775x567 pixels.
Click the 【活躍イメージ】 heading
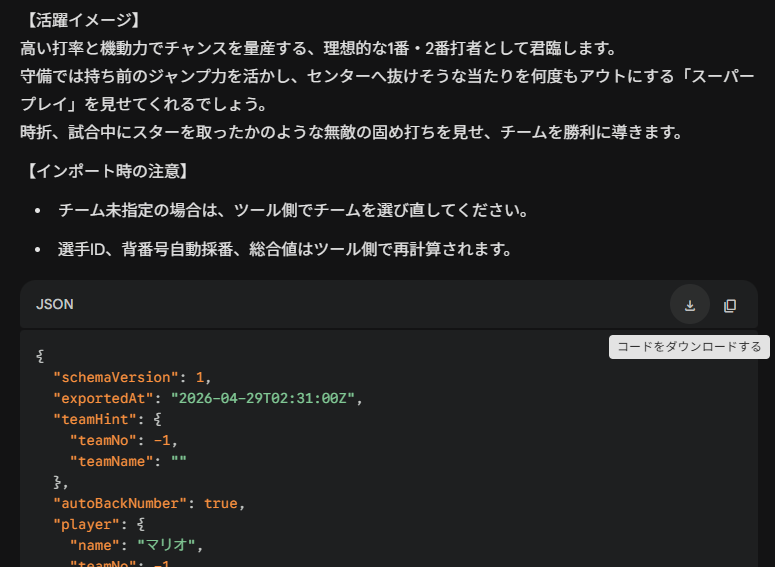(x=83, y=20)
